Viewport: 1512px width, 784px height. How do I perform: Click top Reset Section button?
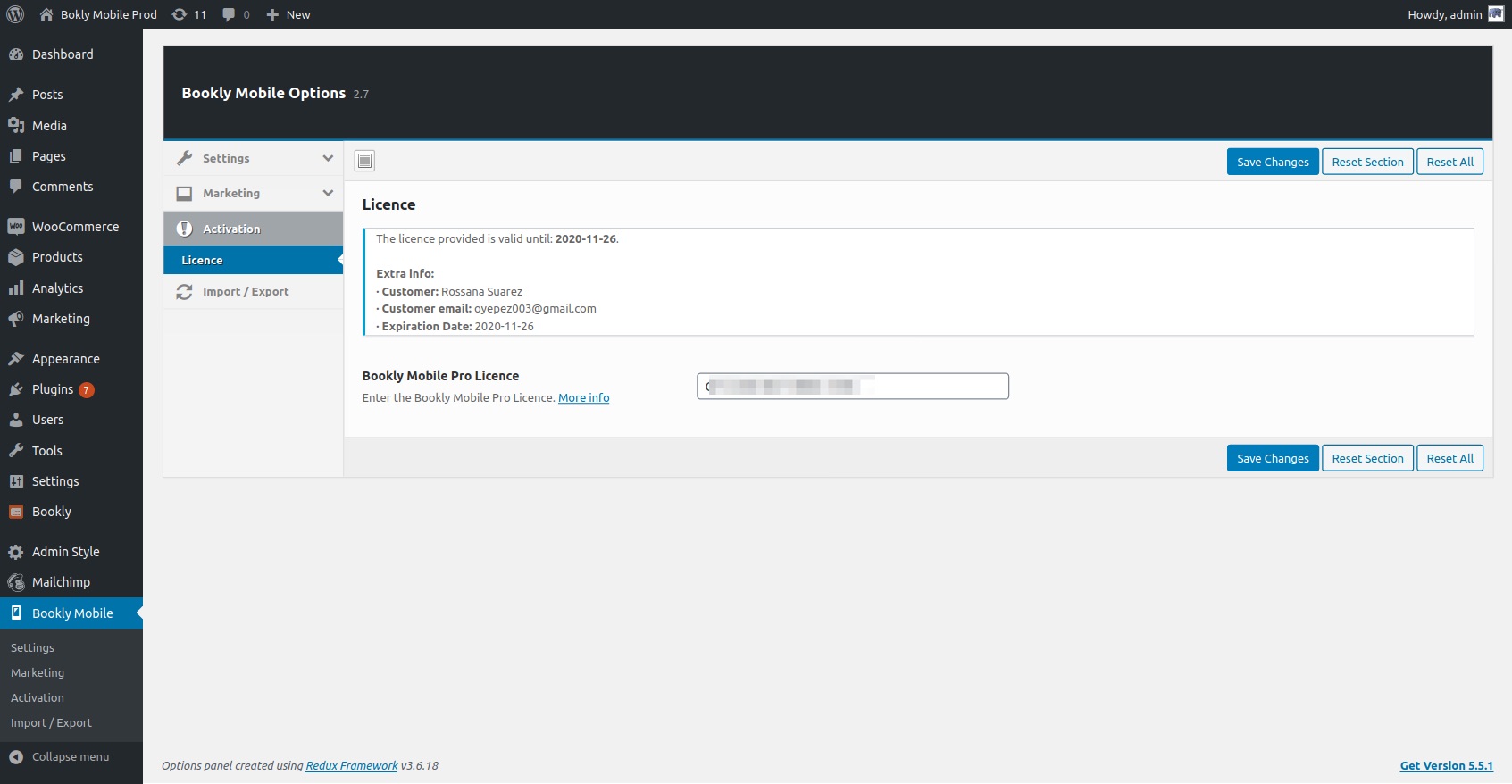1367,162
